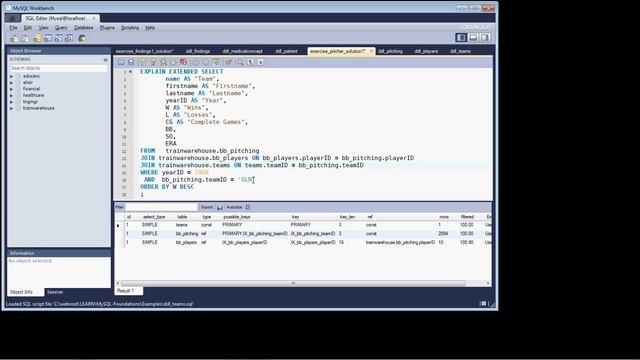Click the status bar icon at bottom right
This screenshot has width=640, height=360.
click(483, 304)
